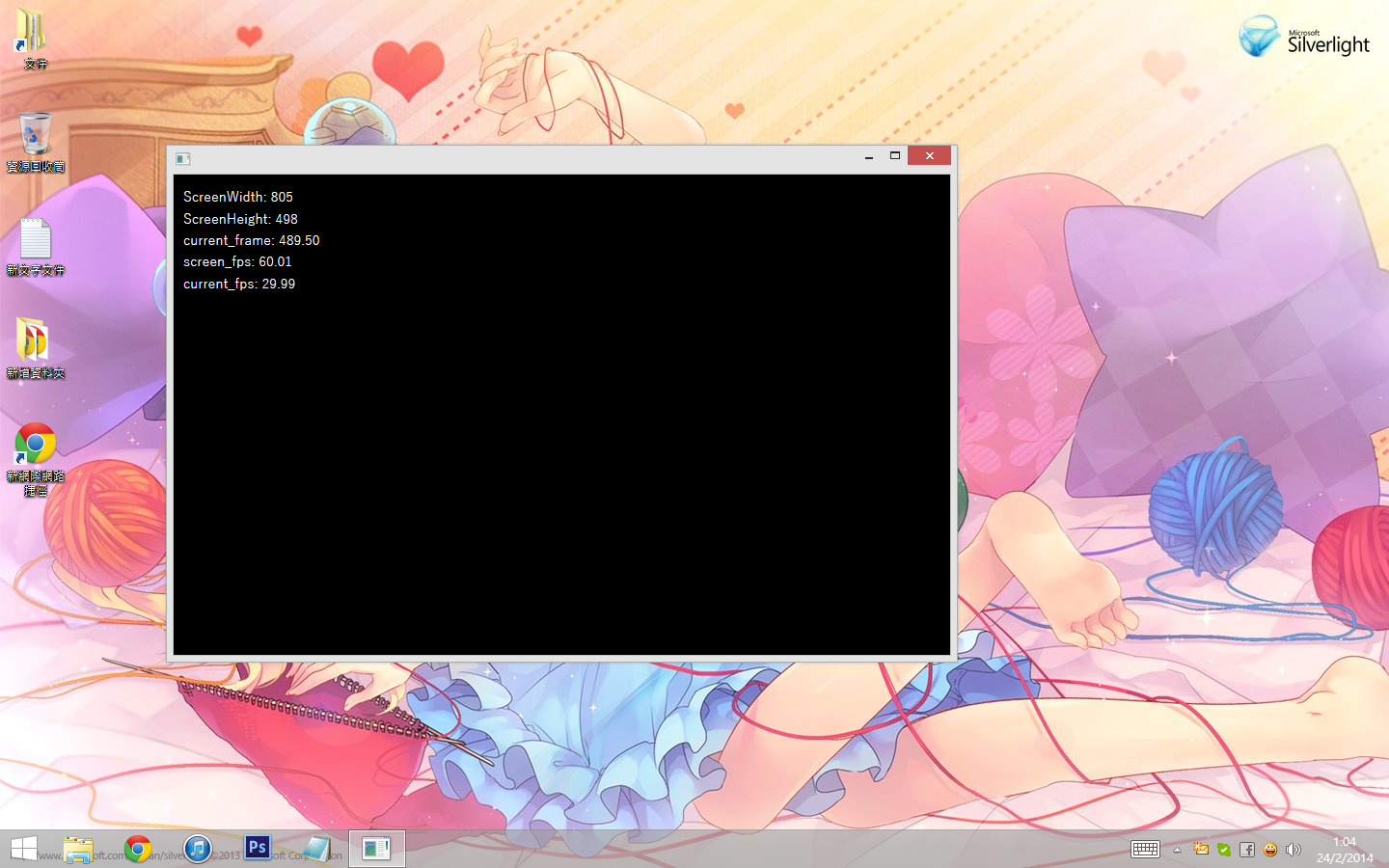Click the ScreenWidth: 805 text
Screen dimensions: 1389x868
(x=238, y=197)
